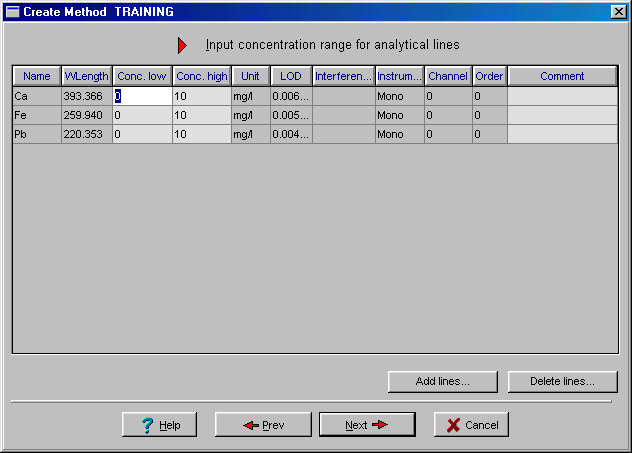The image size is (632, 453).
Task: Edit Conc. high value for Fe
Action: [202, 115]
